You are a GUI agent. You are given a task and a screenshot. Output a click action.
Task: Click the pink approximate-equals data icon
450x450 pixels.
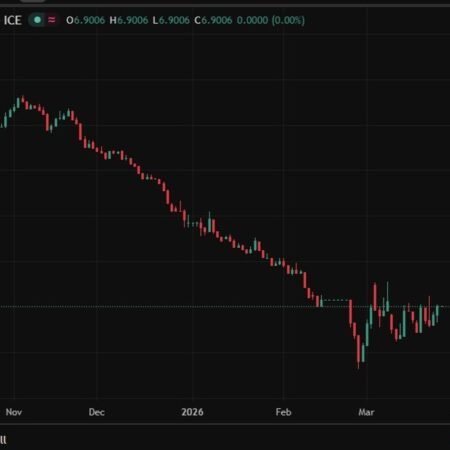52,20
